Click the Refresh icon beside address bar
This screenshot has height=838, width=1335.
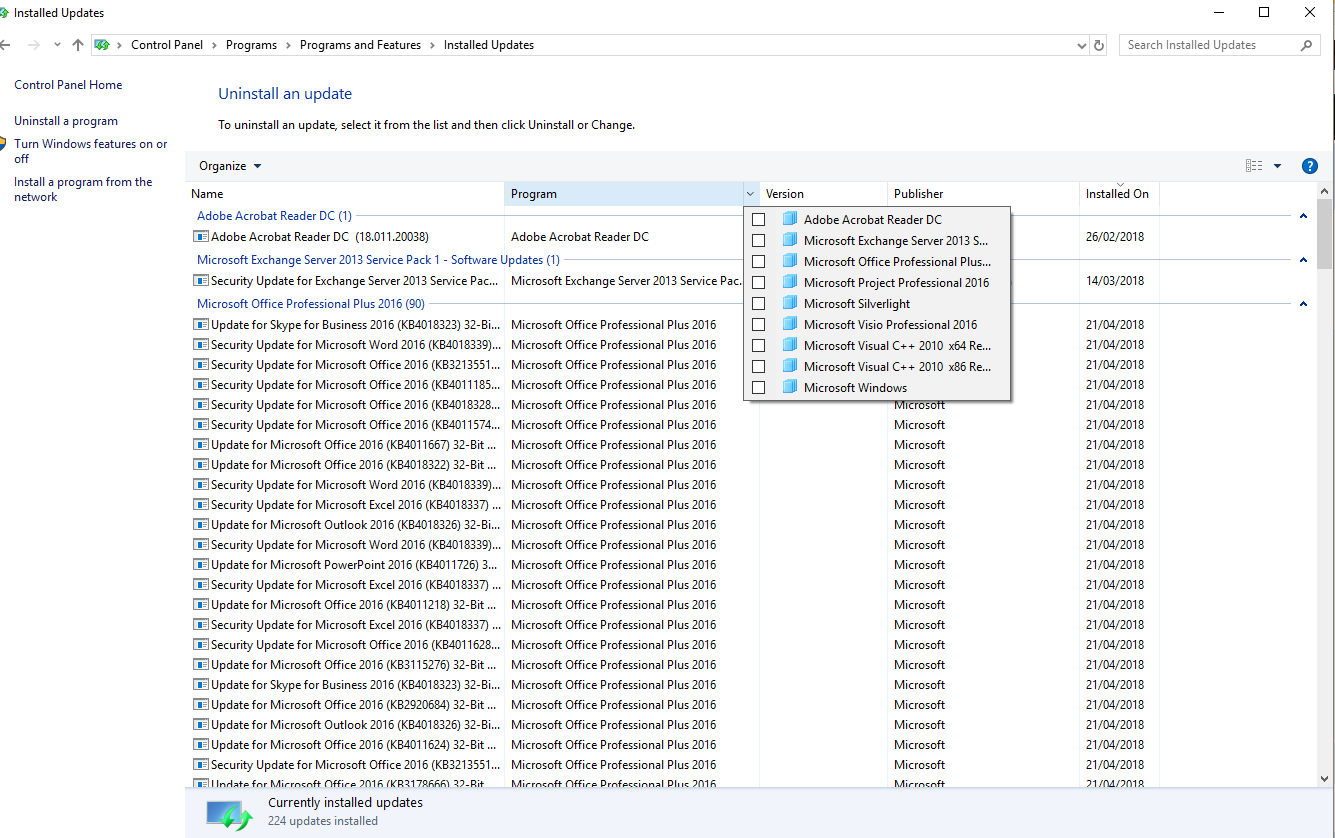point(1099,45)
